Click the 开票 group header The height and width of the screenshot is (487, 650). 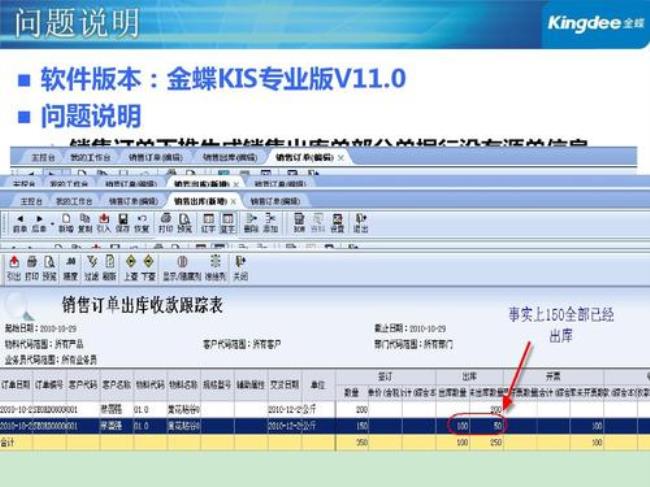[553, 376]
